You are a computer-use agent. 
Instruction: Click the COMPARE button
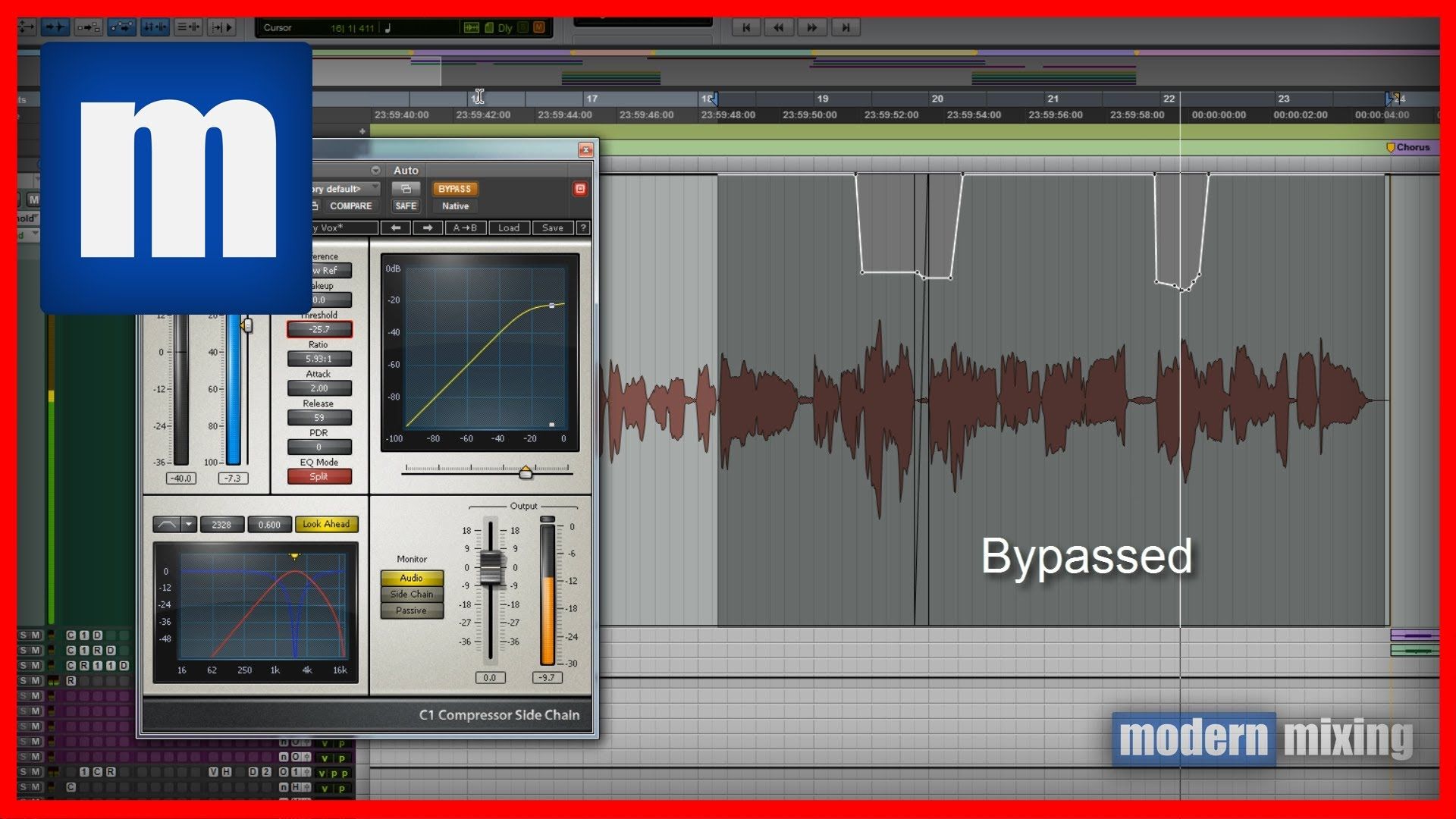(x=350, y=206)
